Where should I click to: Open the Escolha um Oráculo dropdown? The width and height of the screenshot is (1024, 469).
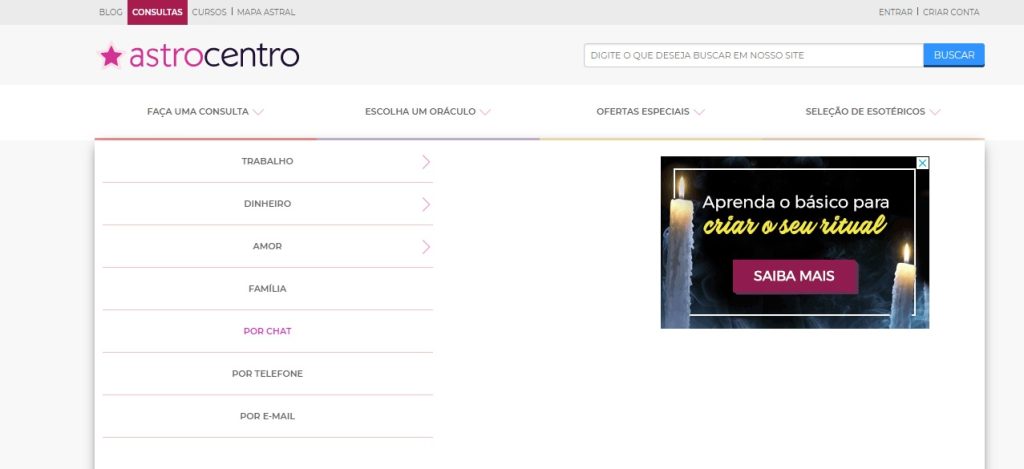click(428, 112)
